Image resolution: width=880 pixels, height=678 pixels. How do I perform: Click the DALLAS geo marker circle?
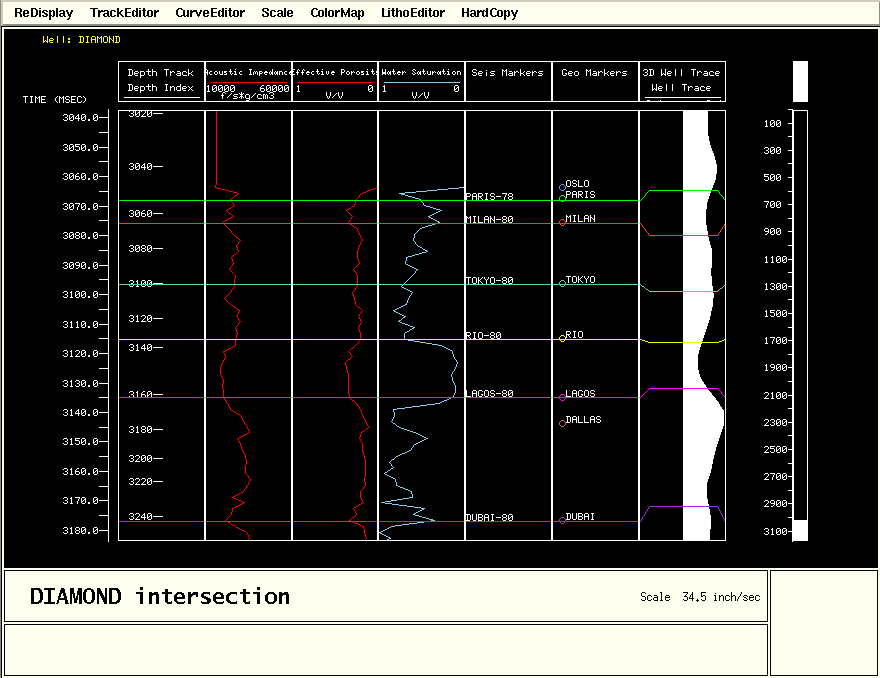pos(562,423)
